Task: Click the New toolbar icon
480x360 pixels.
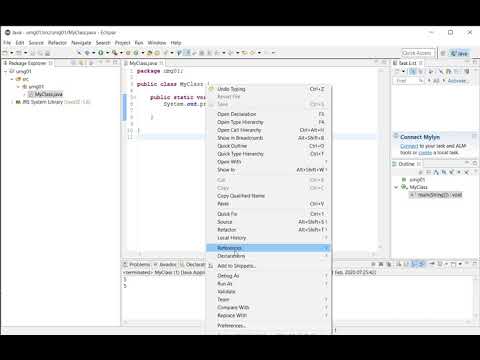Action: 5,53
